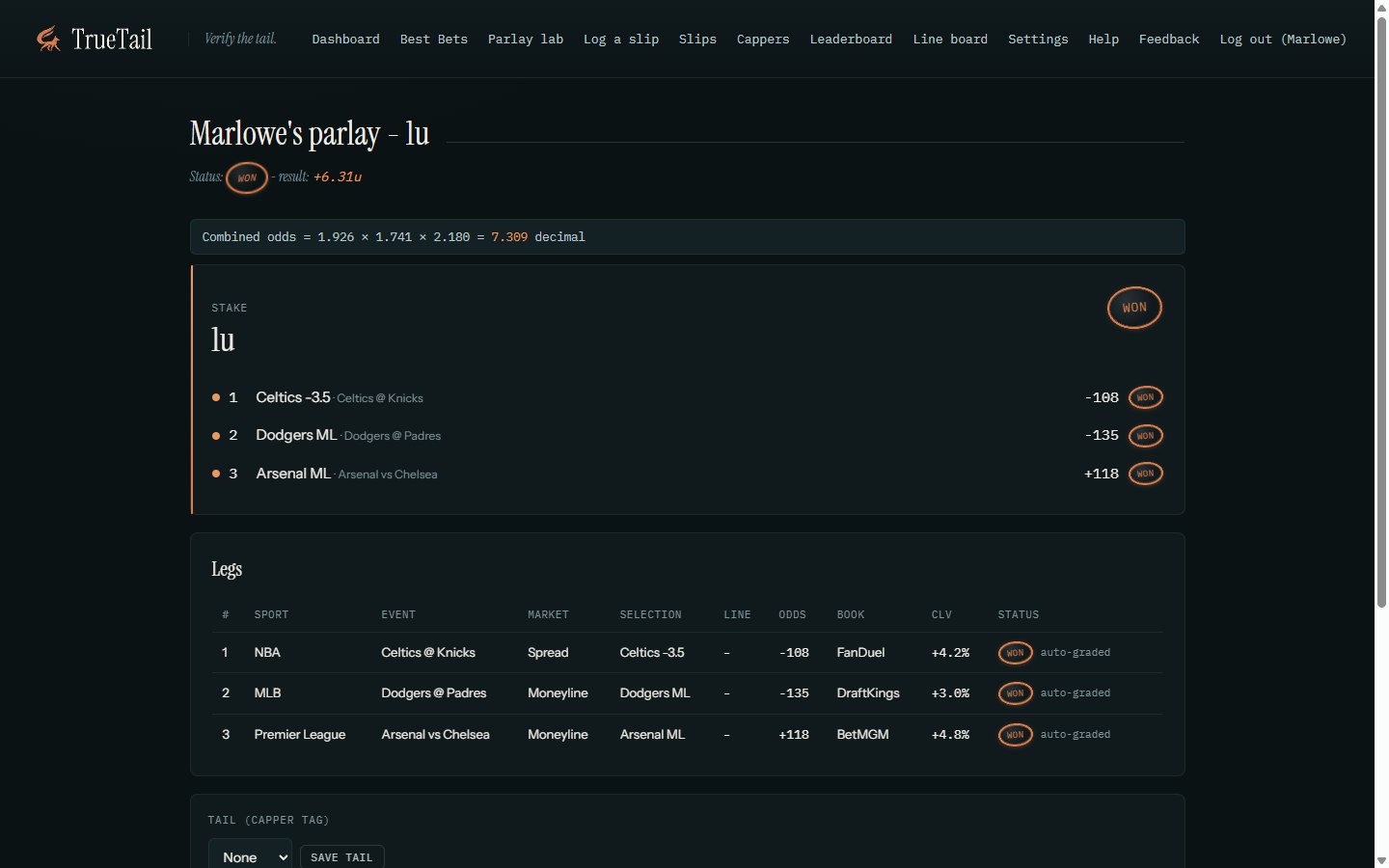Viewport: 1389px width, 868px height.
Task: Open Parlay lab from navigation
Action: 526,40
